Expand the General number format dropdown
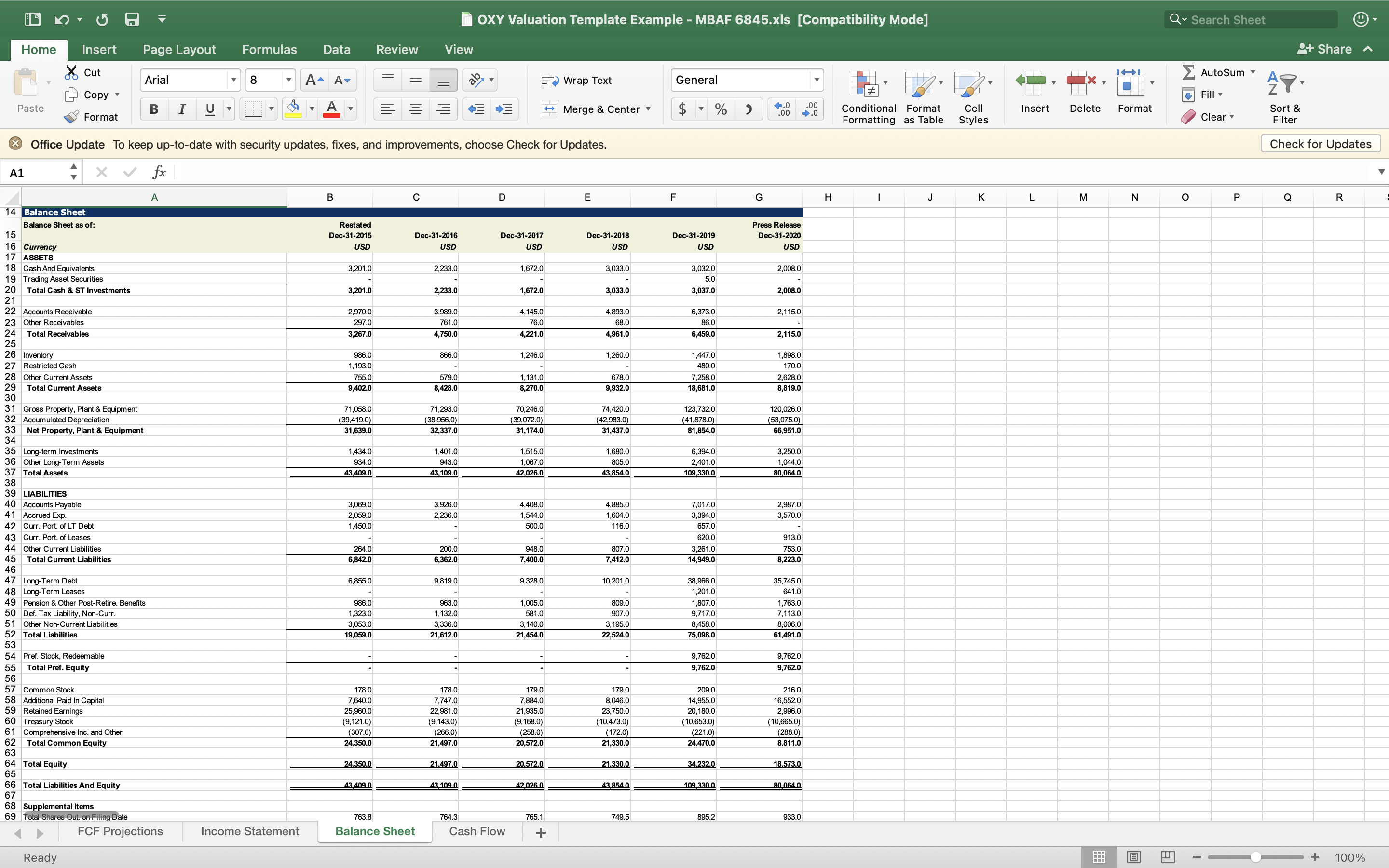Image resolution: width=1389 pixels, height=868 pixels. click(x=817, y=80)
